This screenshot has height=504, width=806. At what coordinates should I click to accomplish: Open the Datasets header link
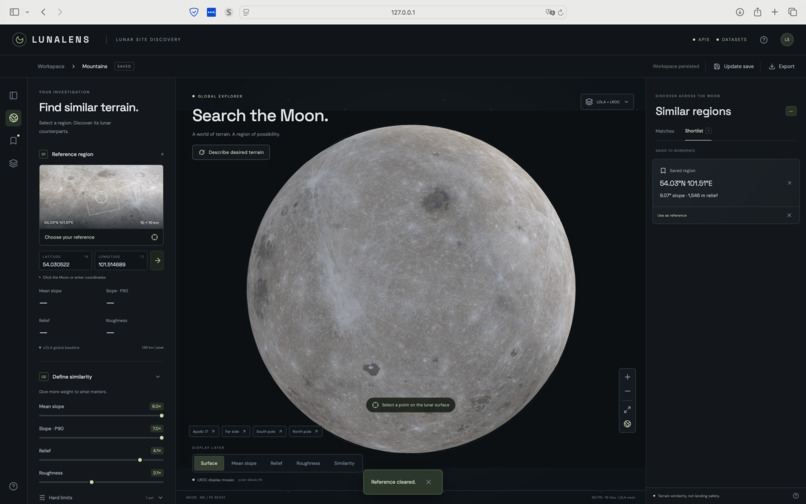(x=731, y=40)
